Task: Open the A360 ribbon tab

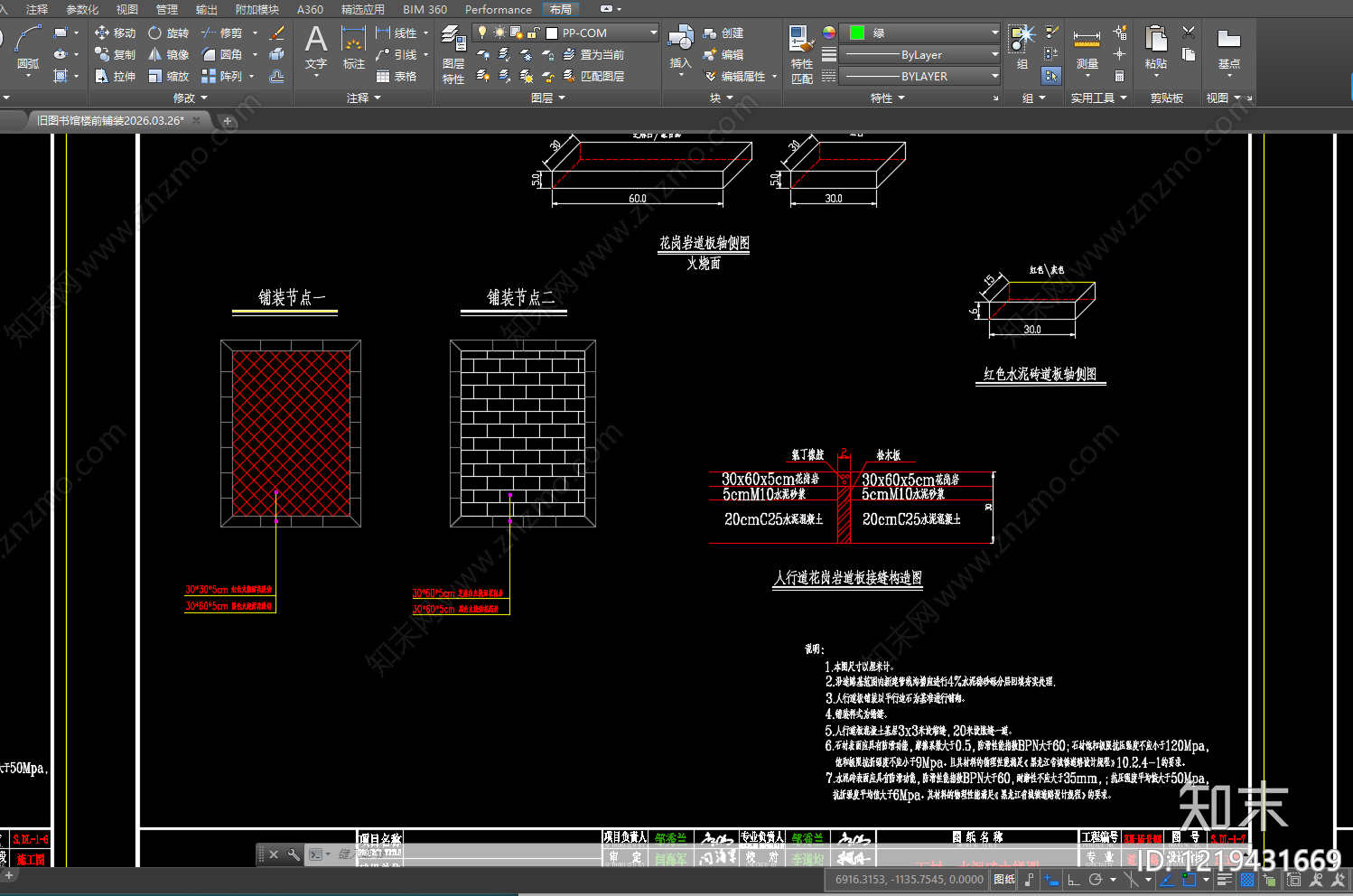Action: click(x=310, y=9)
